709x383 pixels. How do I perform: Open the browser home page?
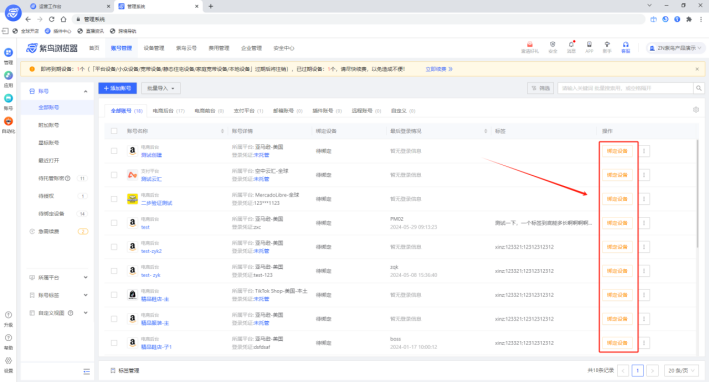tap(63, 19)
